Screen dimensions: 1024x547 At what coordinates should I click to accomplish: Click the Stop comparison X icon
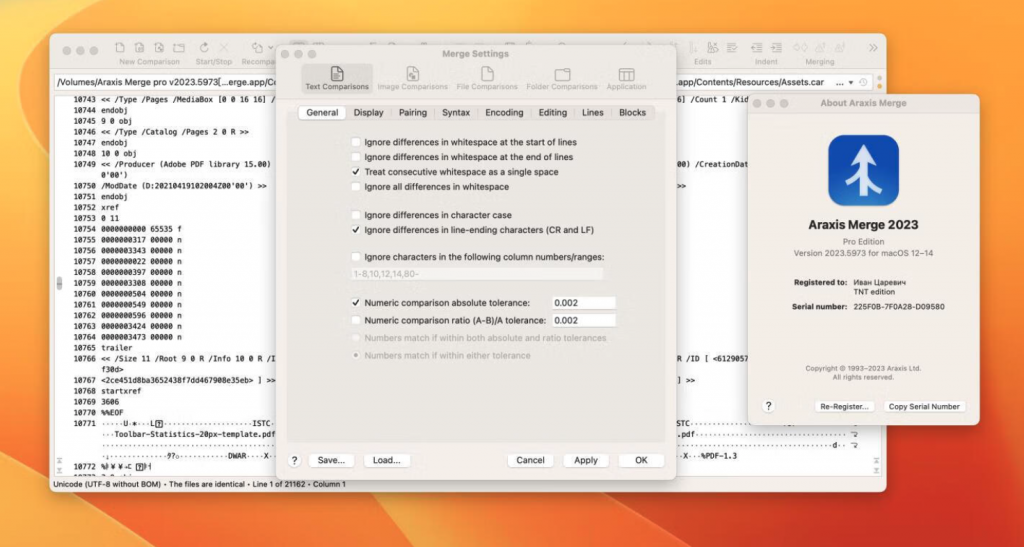[224, 48]
